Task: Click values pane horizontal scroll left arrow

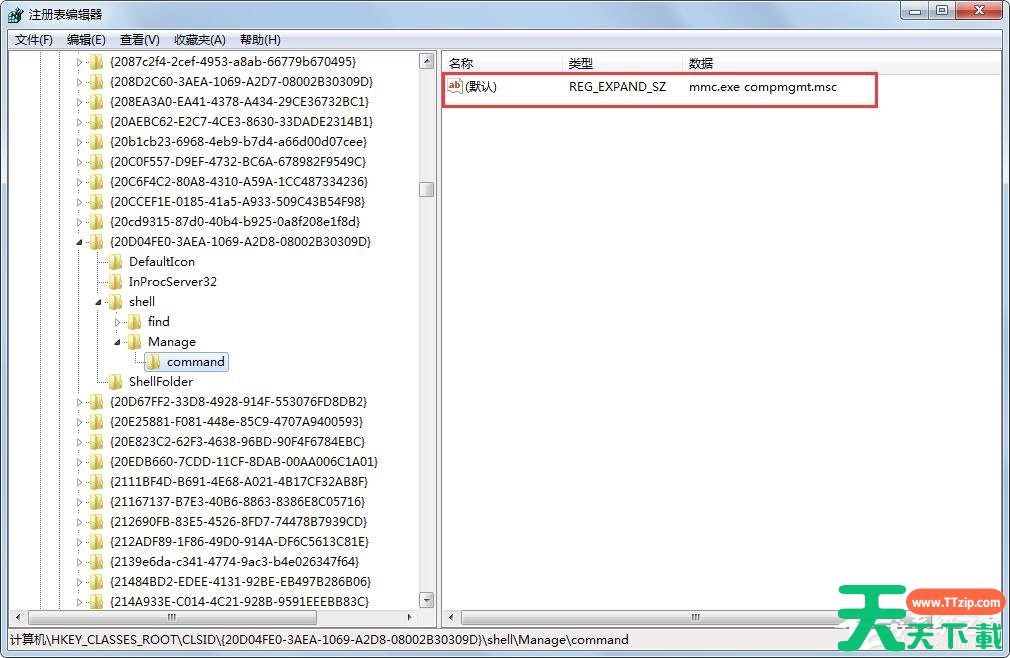Action: [451, 617]
